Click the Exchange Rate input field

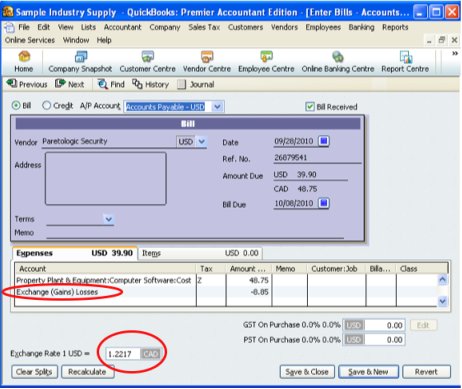tap(123, 354)
